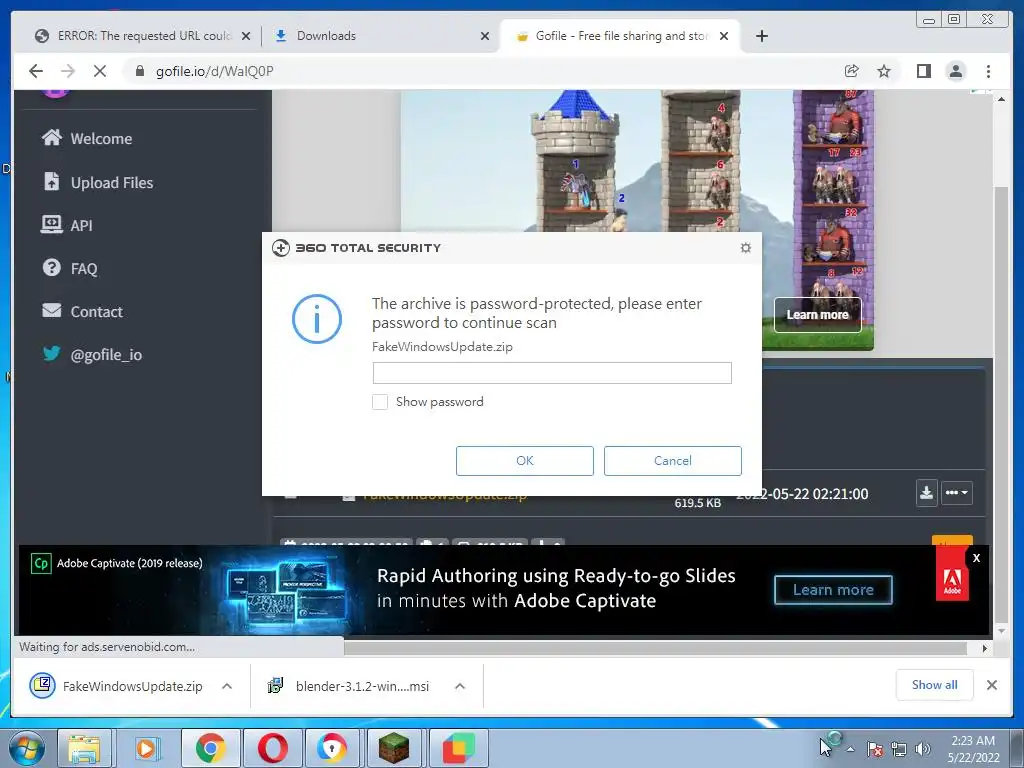Image resolution: width=1024 pixels, height=768 pixels.
Task: Open the API page link
Action: [81, 225]
